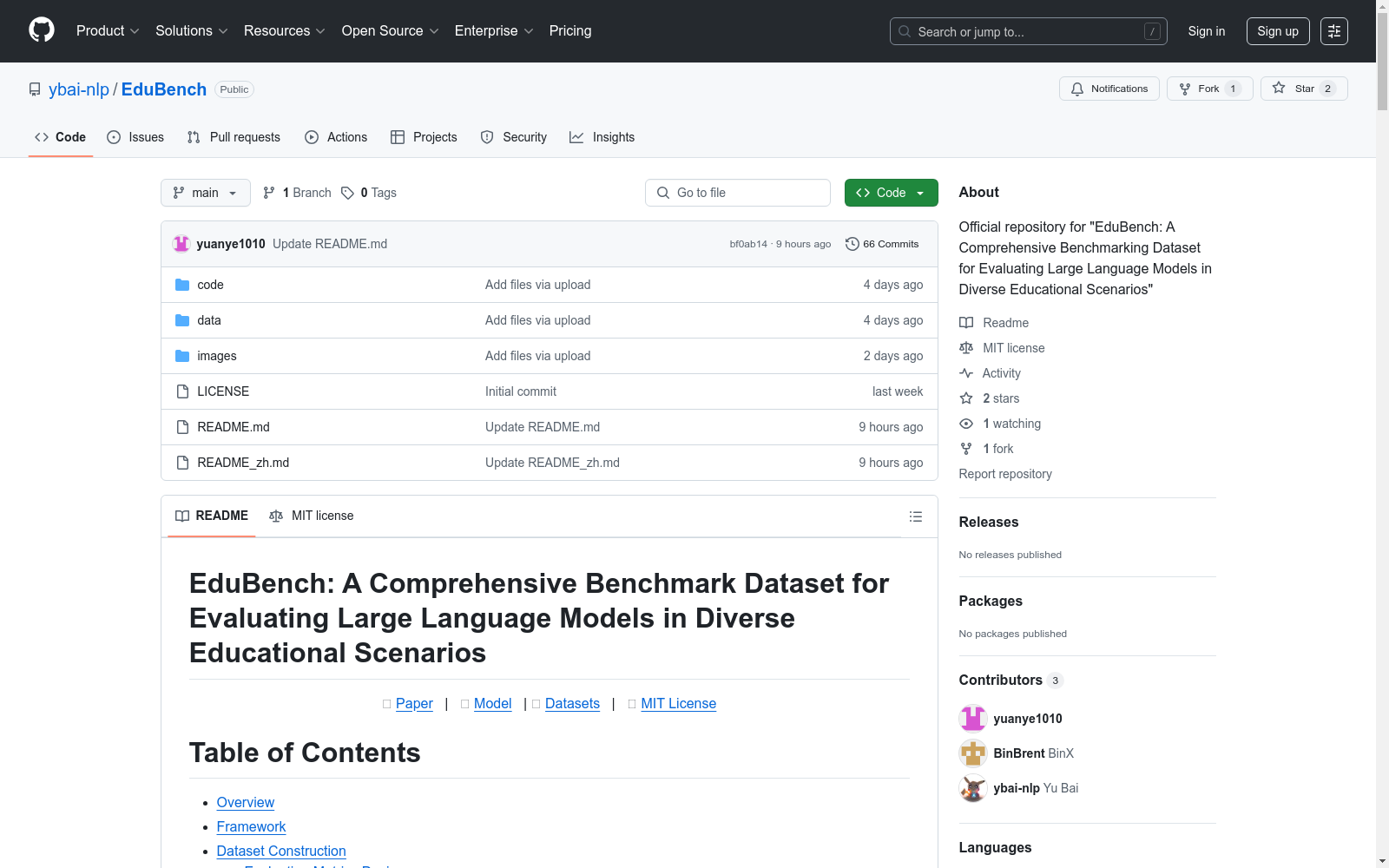Open the ybai-nlp owner link

[79, 89]
